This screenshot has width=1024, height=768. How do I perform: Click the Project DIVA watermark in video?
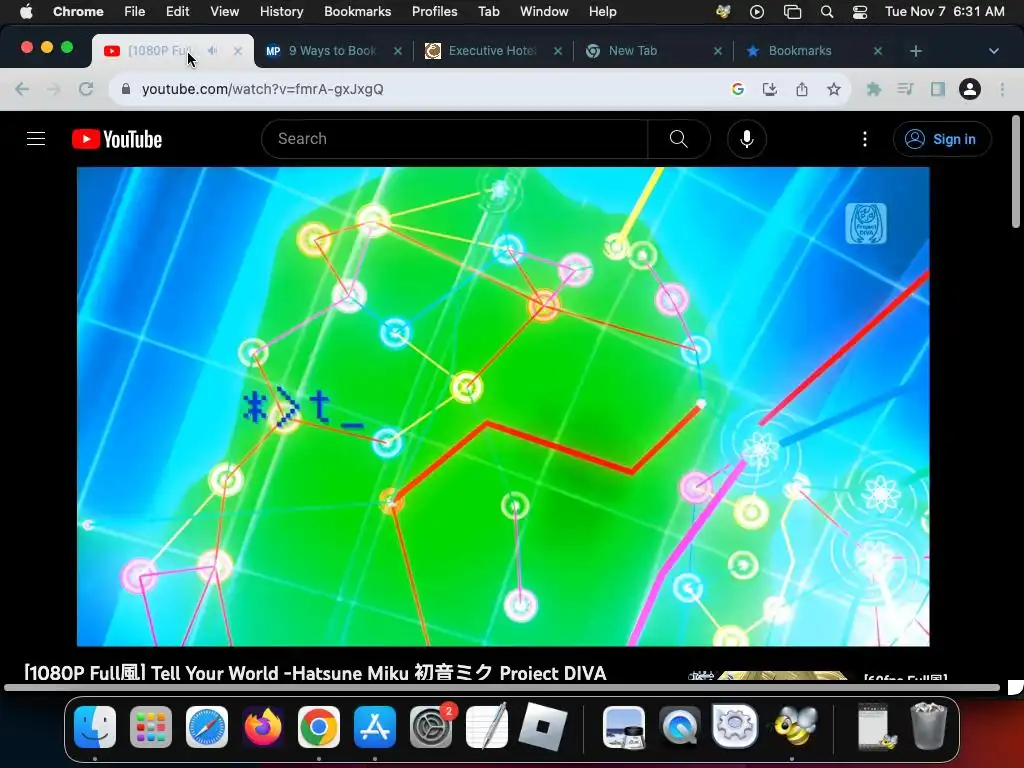(x=866, y=223)
